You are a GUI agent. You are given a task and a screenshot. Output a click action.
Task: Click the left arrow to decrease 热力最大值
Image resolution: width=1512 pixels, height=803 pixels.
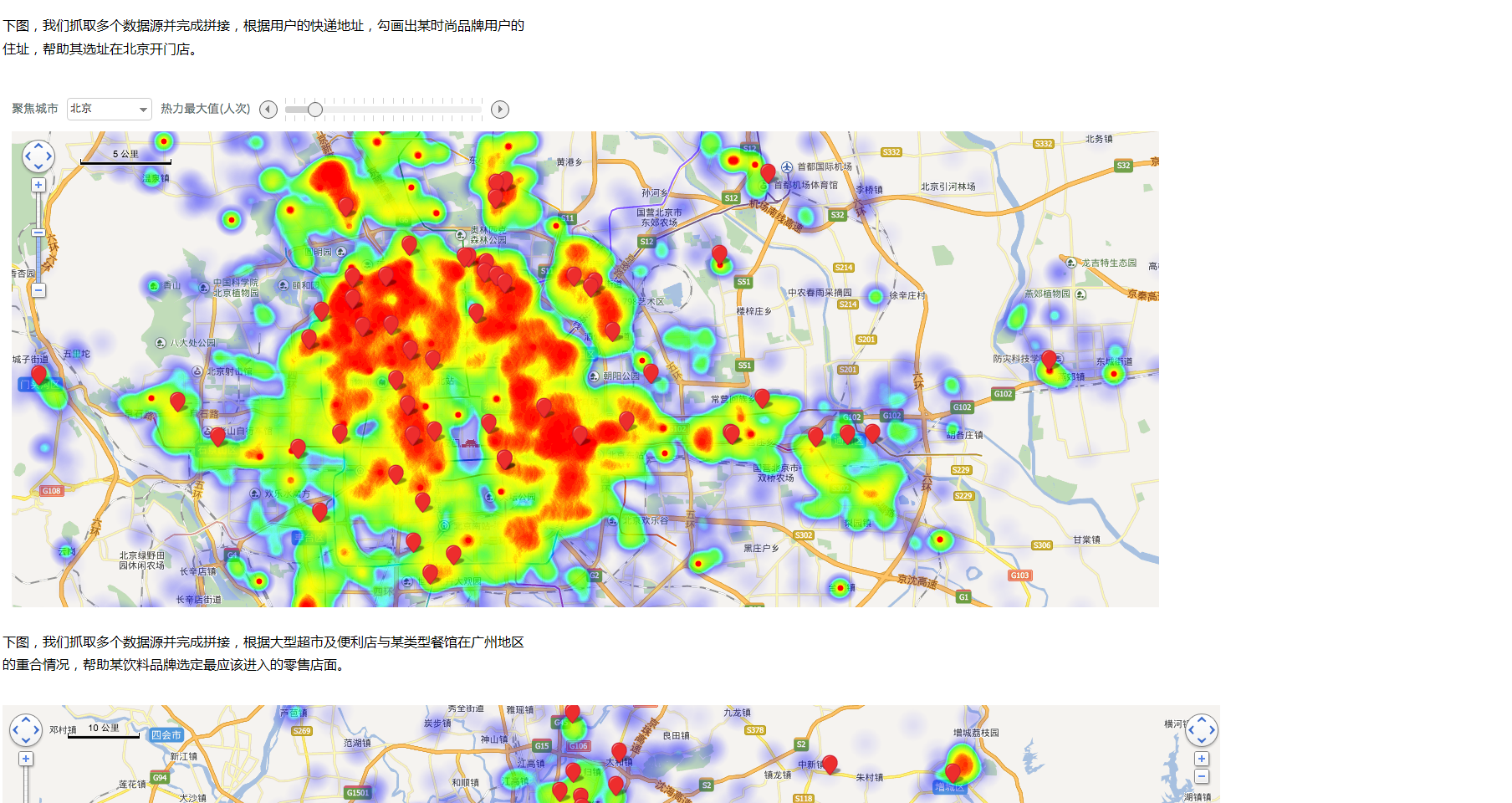(268, 110)
